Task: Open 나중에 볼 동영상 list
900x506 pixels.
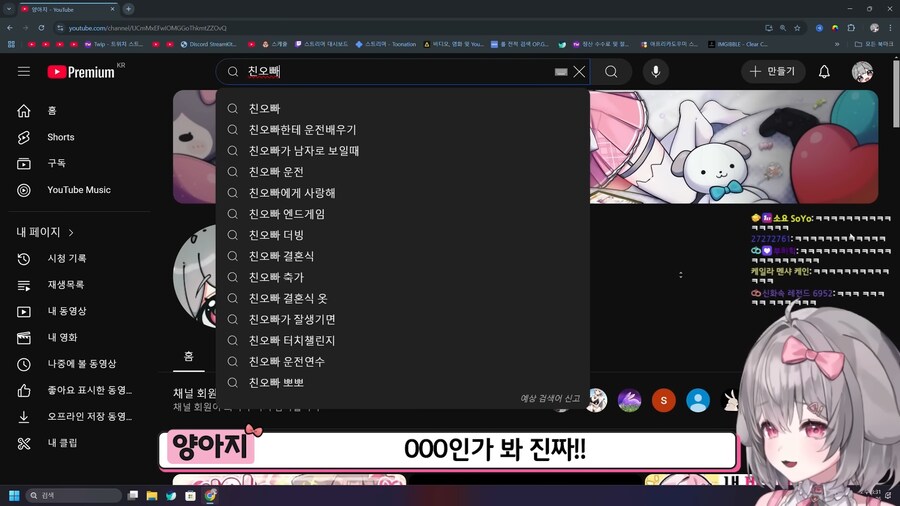Action: tap(79, 364)
